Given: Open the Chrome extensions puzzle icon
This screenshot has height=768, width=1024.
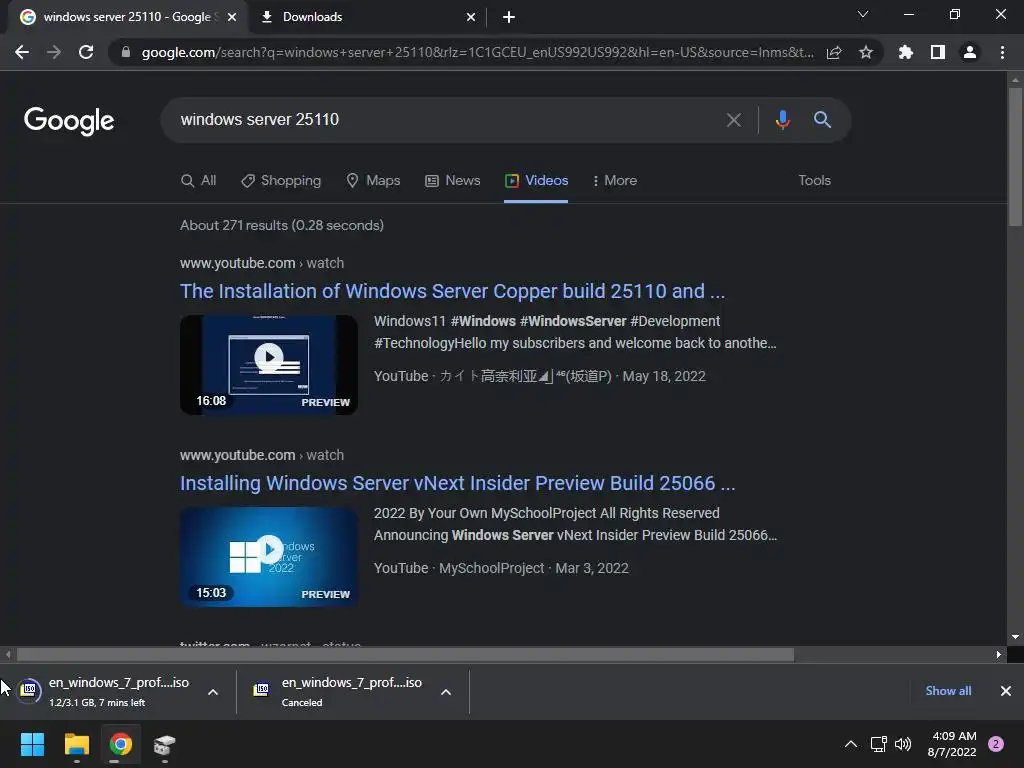Looking at the screenshot, I should 906,52.
